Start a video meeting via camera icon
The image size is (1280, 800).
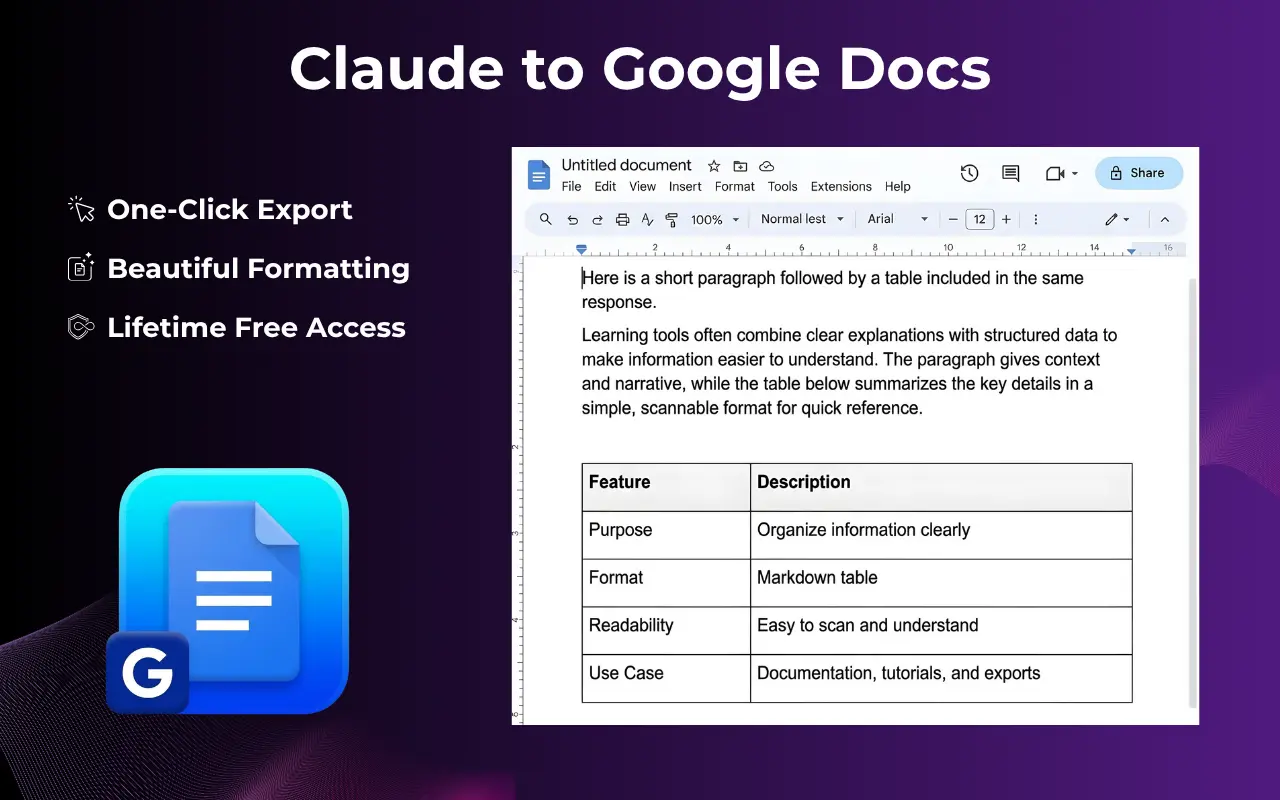(x=1055, y=173)
